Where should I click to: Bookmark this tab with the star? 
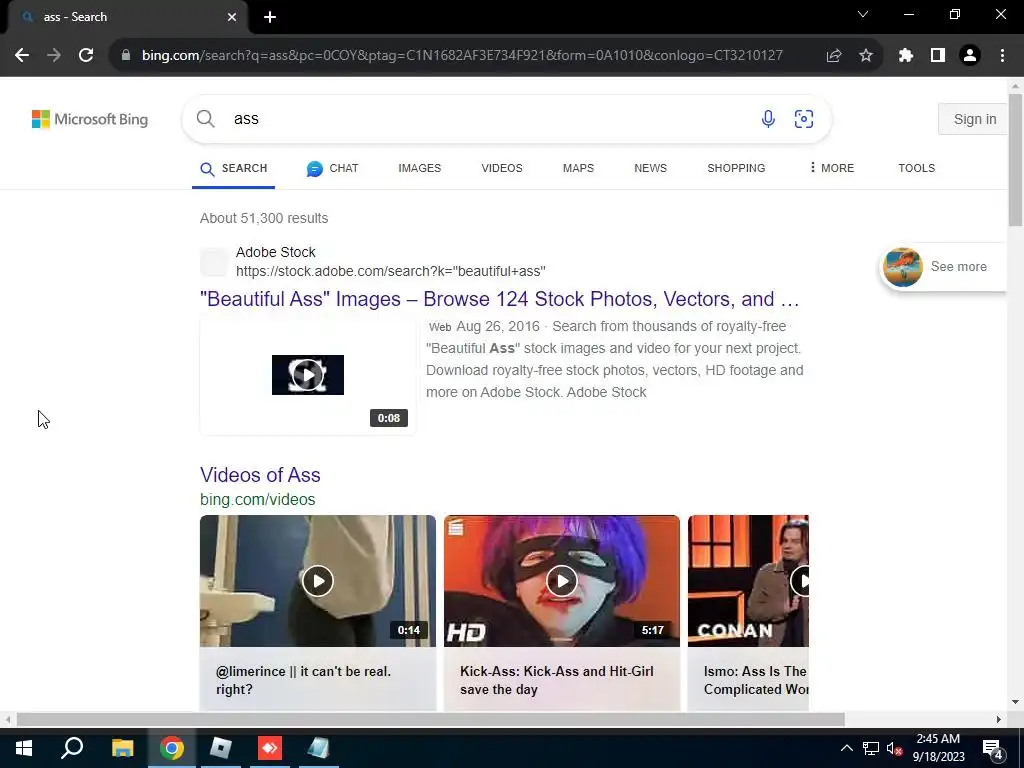tap(866, 56)
